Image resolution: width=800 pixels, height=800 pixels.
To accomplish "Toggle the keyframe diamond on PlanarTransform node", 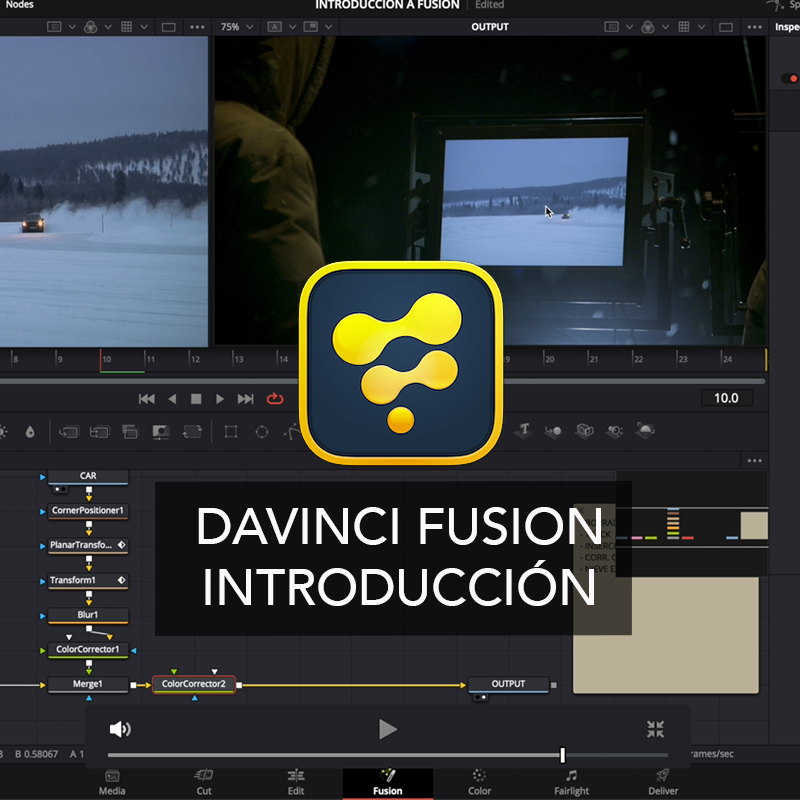I will tap(121, 545).
